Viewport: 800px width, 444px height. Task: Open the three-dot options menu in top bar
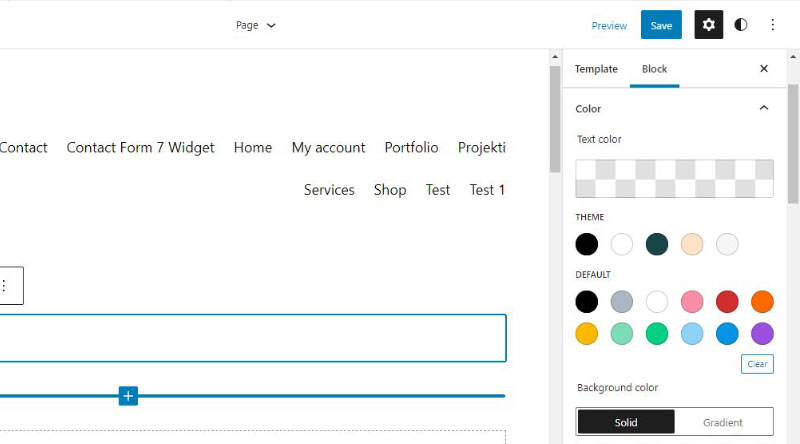772,24
